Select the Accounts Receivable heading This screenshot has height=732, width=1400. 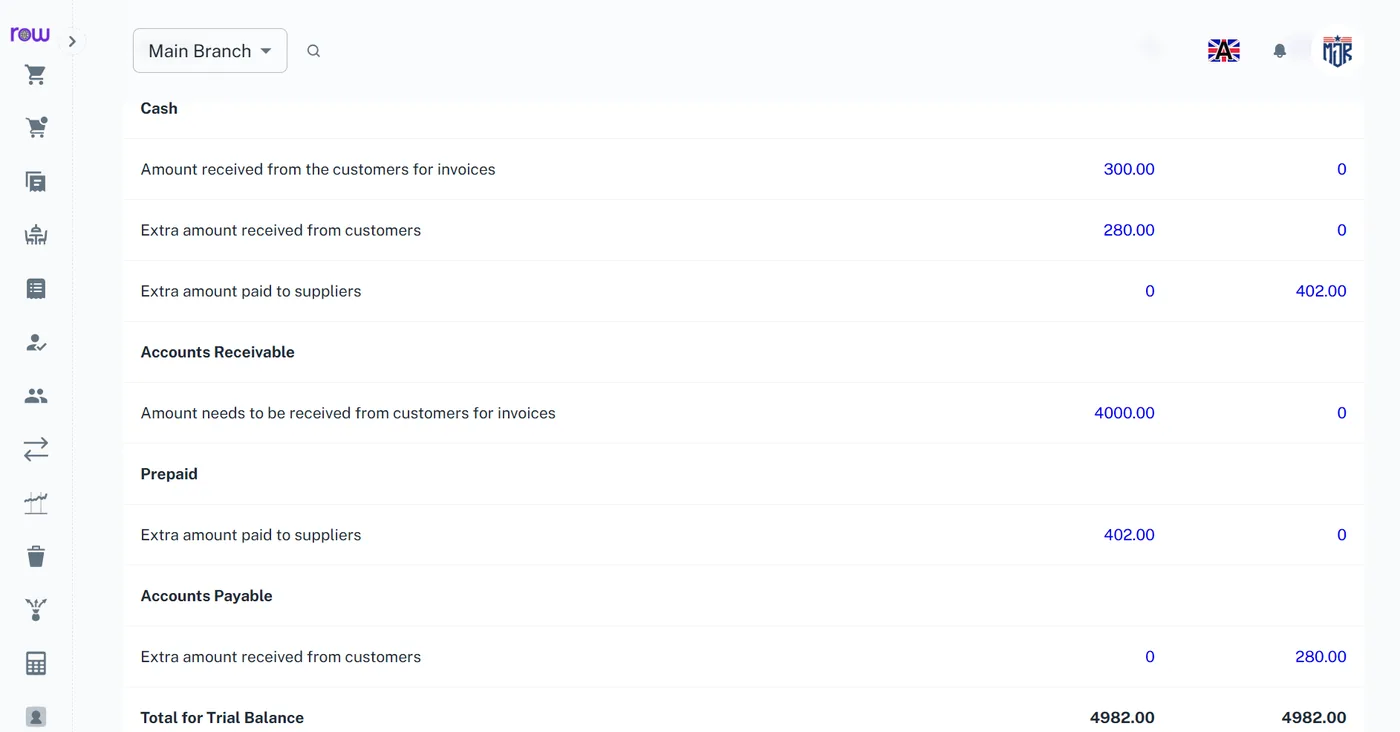pos(218,353)
